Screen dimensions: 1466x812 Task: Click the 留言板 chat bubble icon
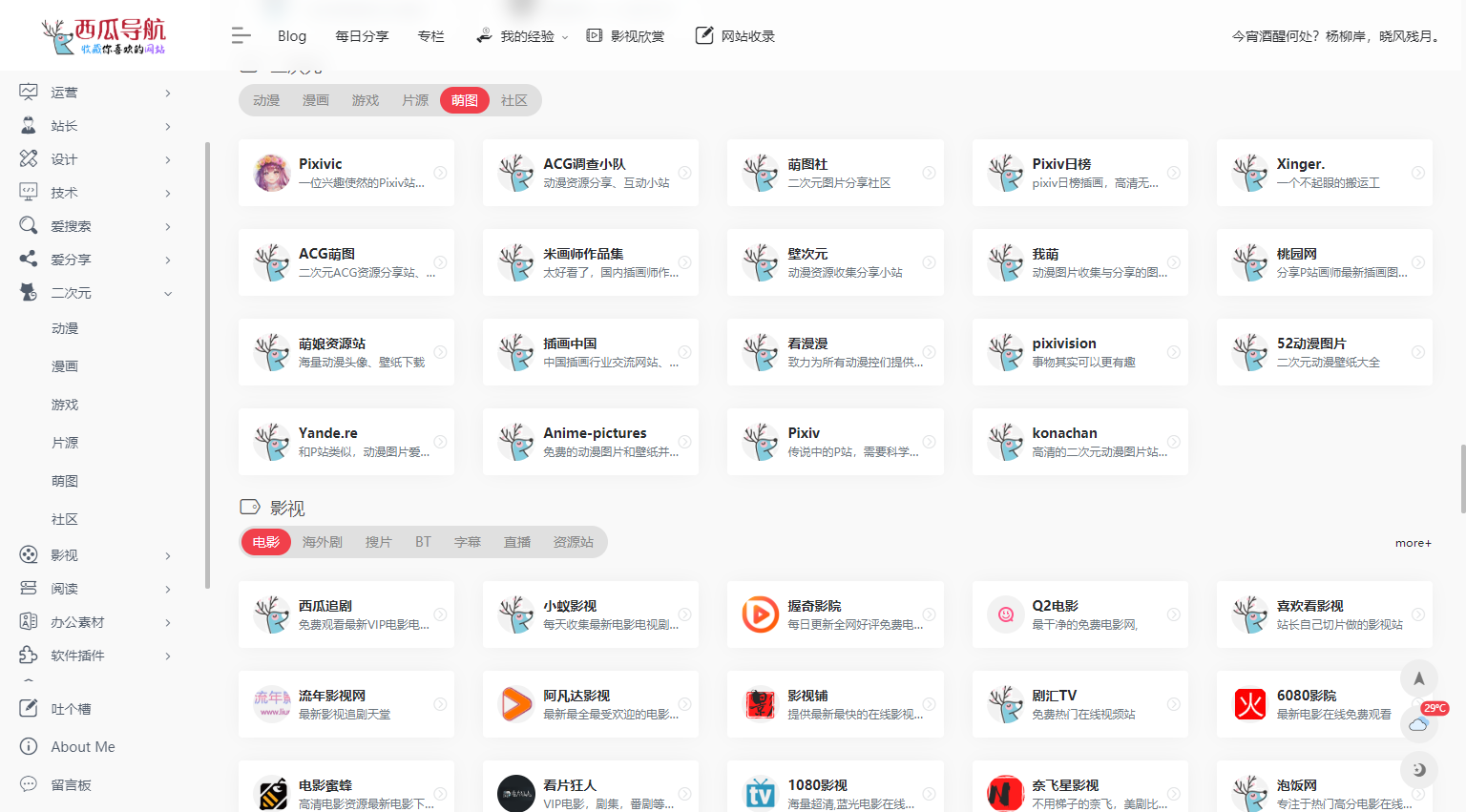[x=29, y=785]
